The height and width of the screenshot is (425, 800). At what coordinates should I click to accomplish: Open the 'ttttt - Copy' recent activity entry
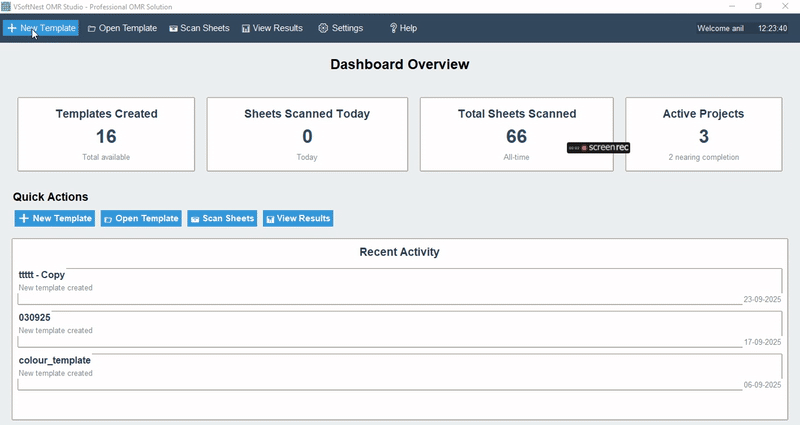[400, 285]
